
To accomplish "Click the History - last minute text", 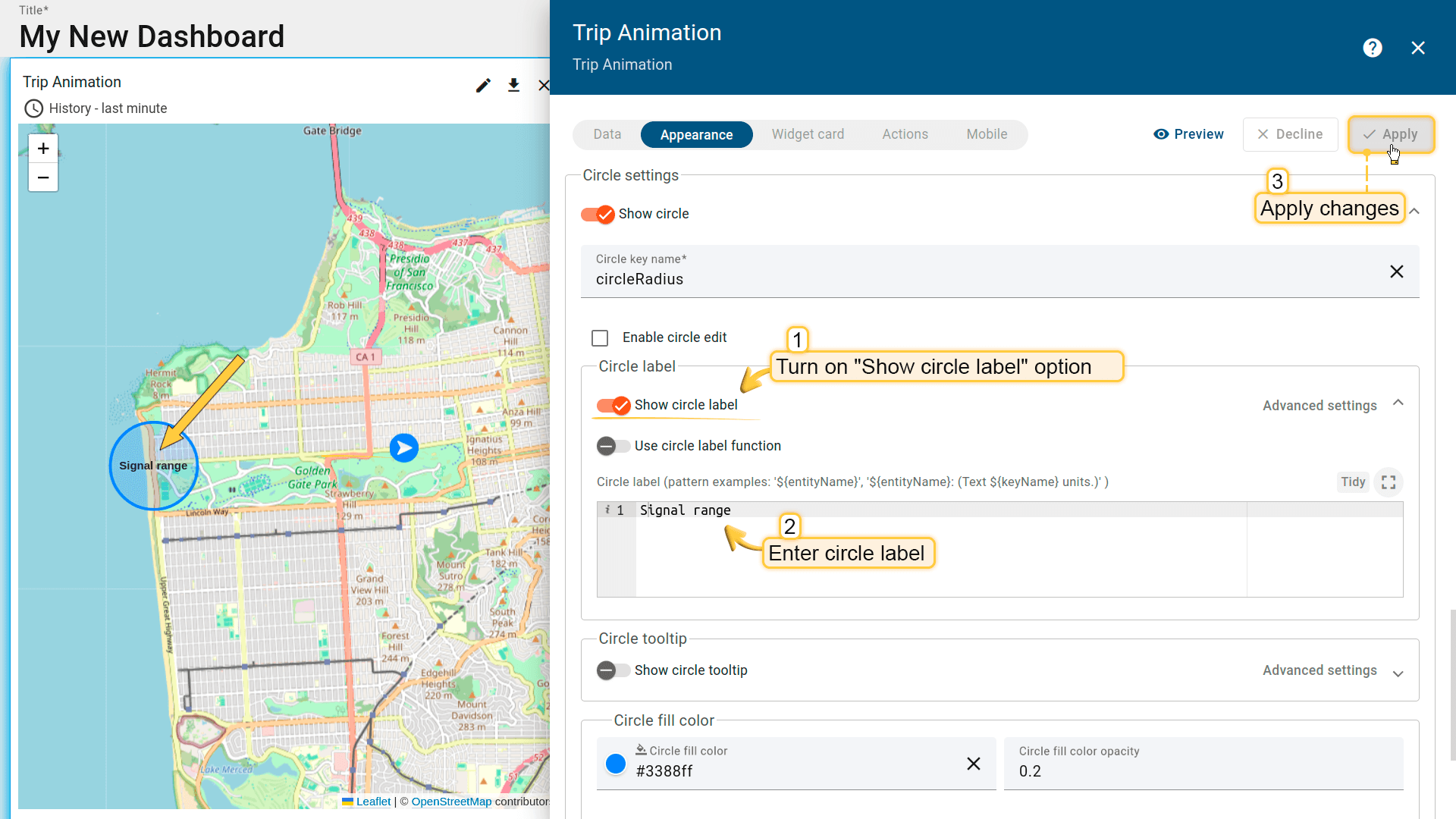I will pos(108,108).
